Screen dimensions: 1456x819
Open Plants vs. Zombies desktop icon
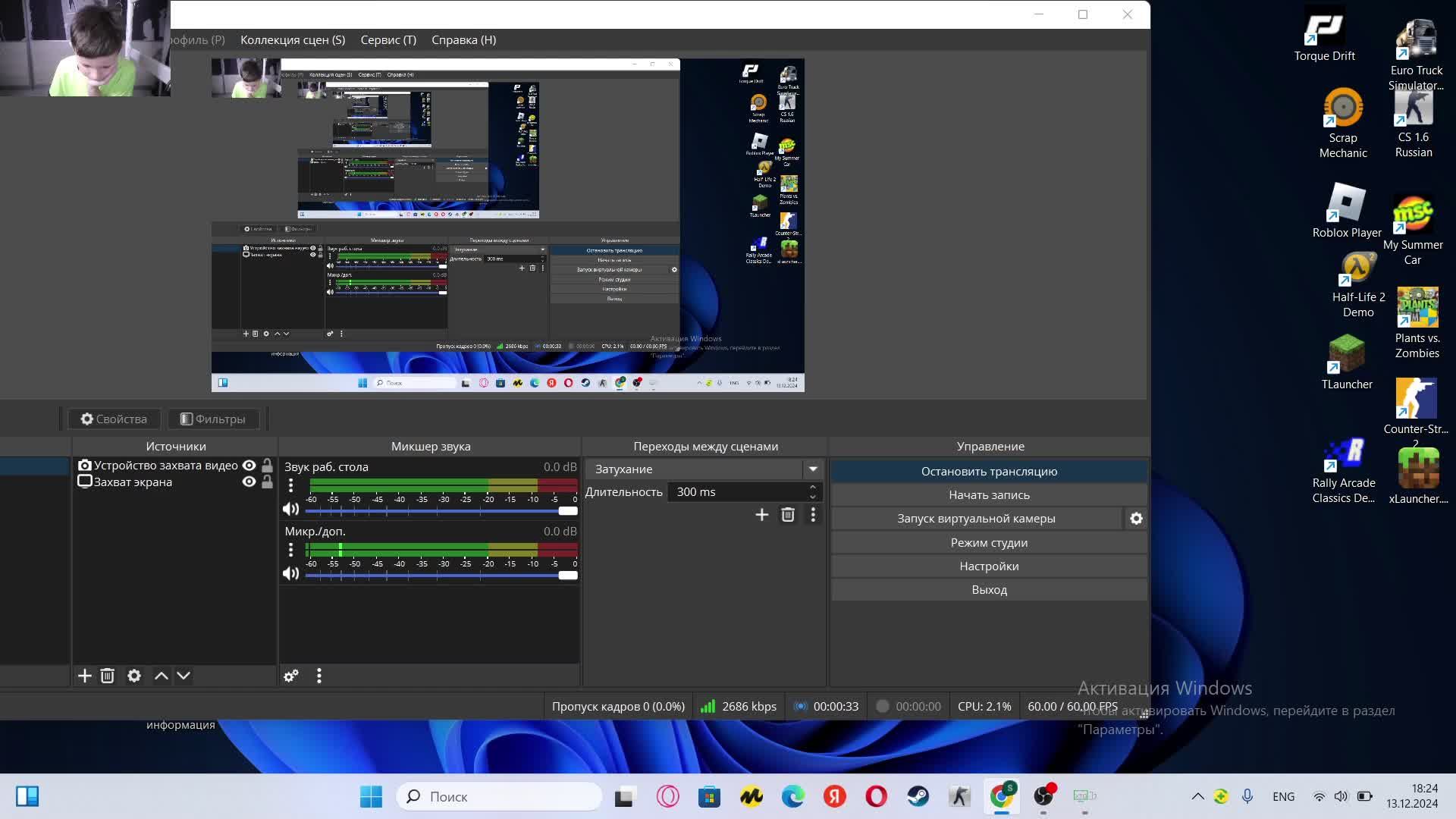(x=1417, y=323)
